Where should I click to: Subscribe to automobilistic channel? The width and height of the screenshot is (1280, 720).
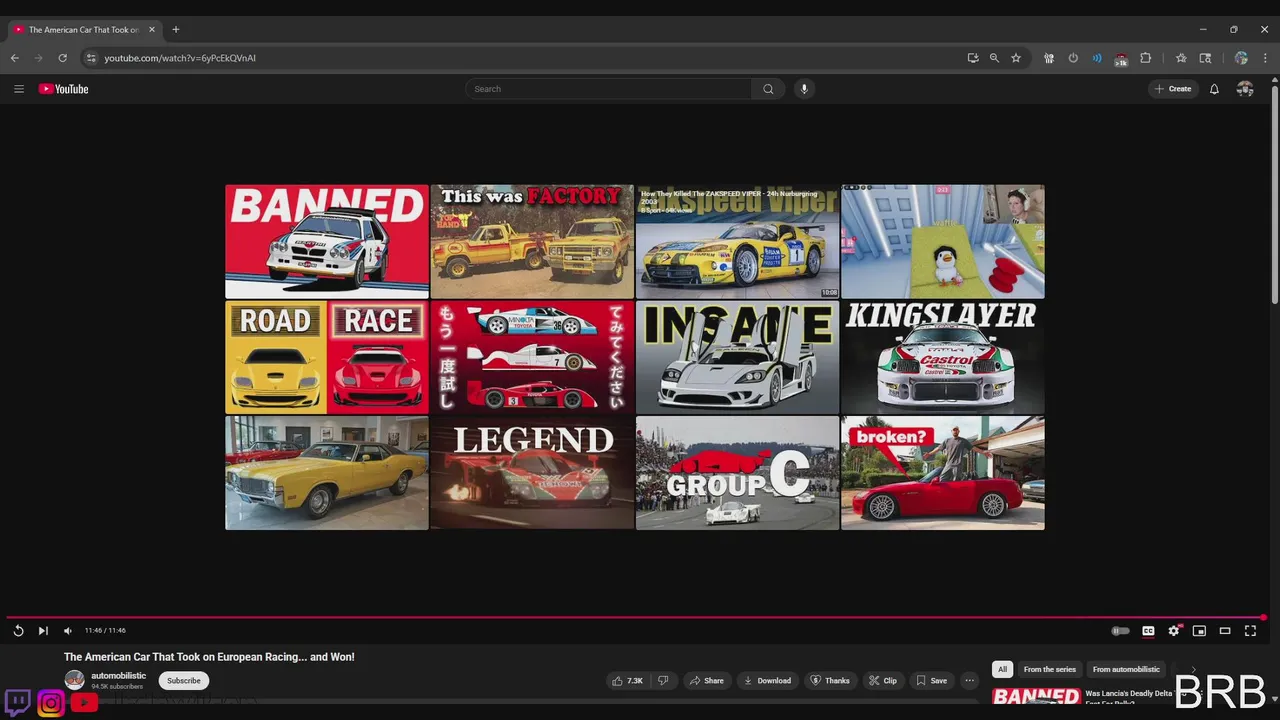coord(184,681)
